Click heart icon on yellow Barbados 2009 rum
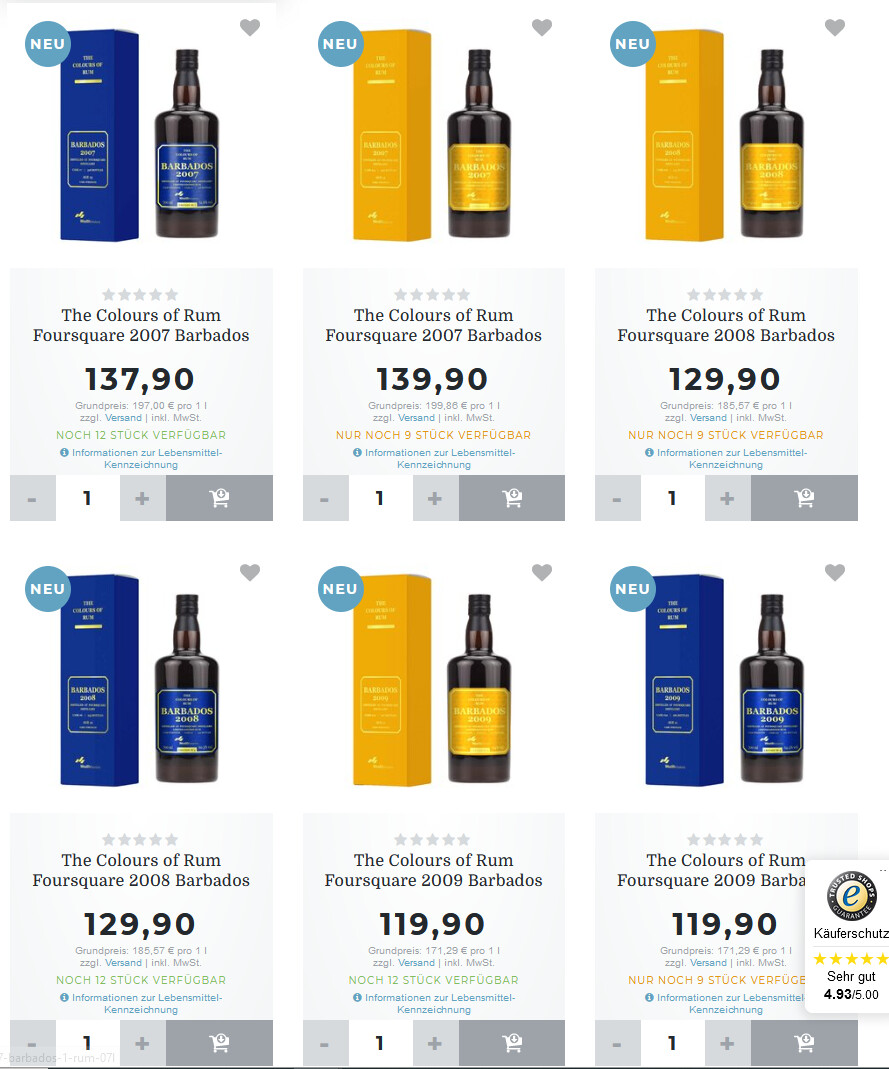Viewport: 889px width, 1069px height. [x=542, y=572]
